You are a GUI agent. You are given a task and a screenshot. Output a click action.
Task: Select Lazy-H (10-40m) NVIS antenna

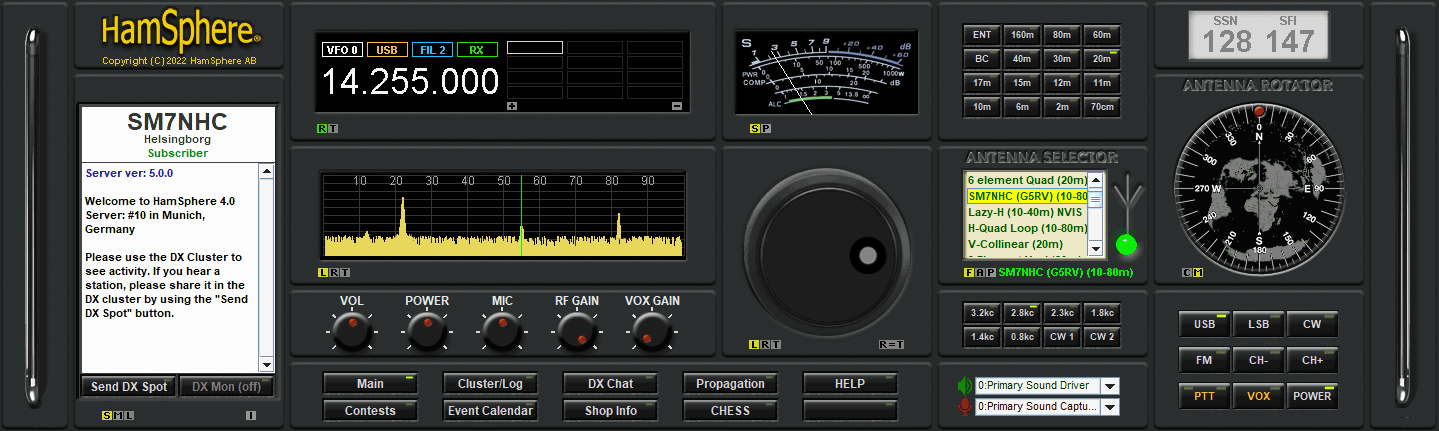[1026, 213]
